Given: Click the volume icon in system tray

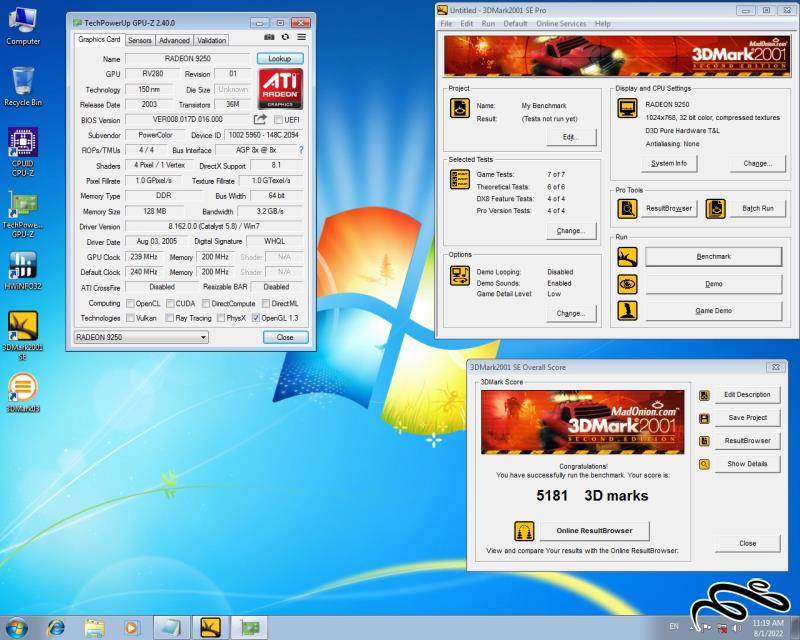Looking at the screenshot, I should [x=737, y=627].
